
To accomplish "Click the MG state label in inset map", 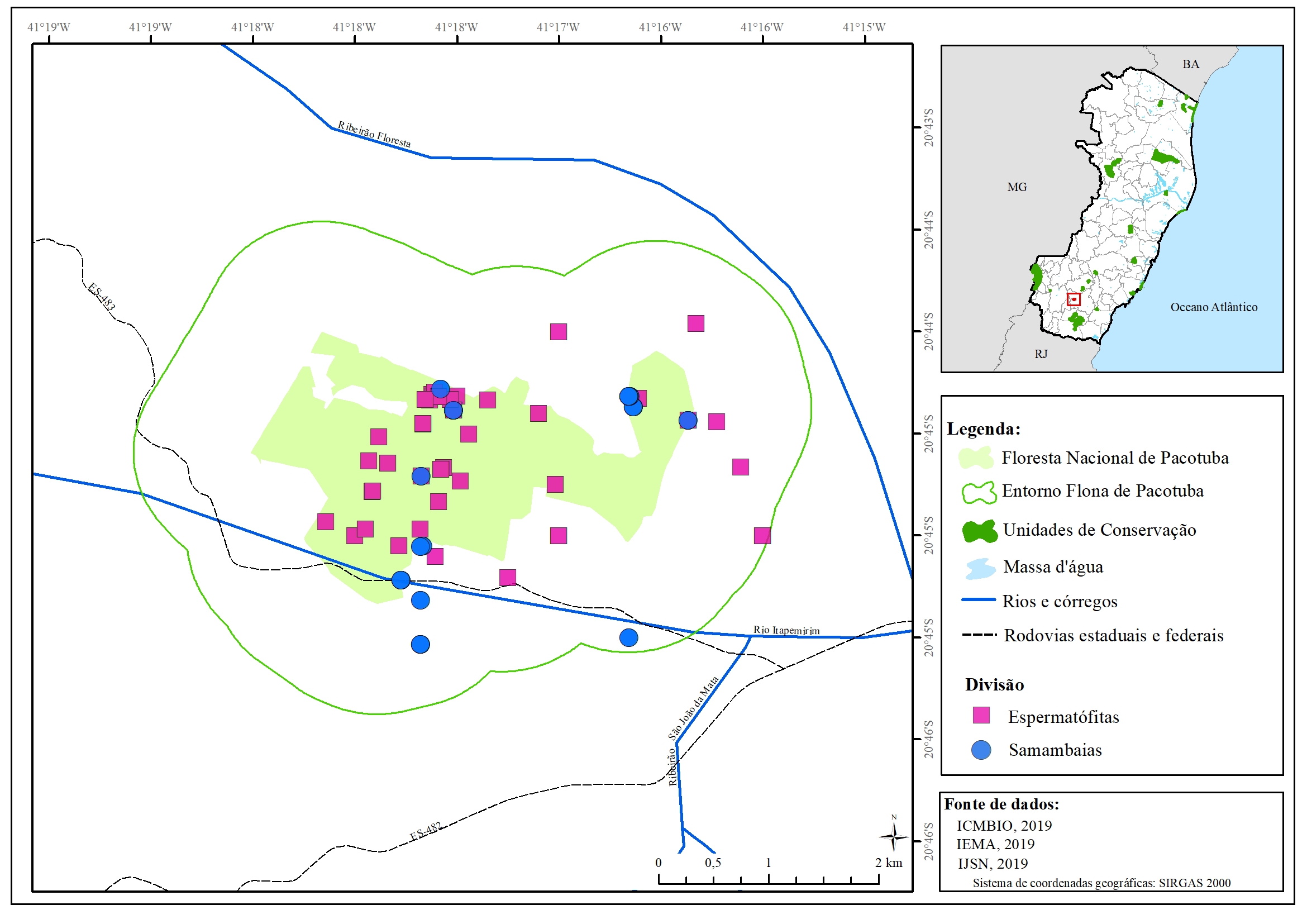I will point(1017,187).
